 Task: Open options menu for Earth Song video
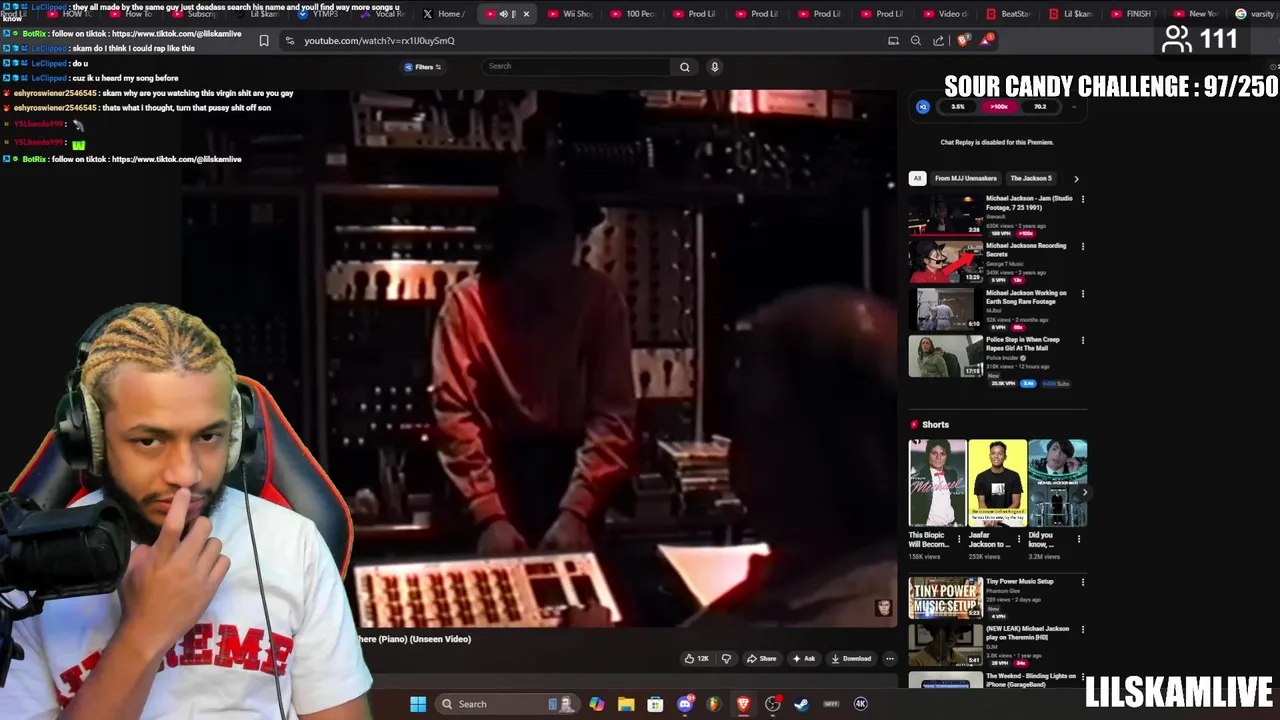(1083, 294)
